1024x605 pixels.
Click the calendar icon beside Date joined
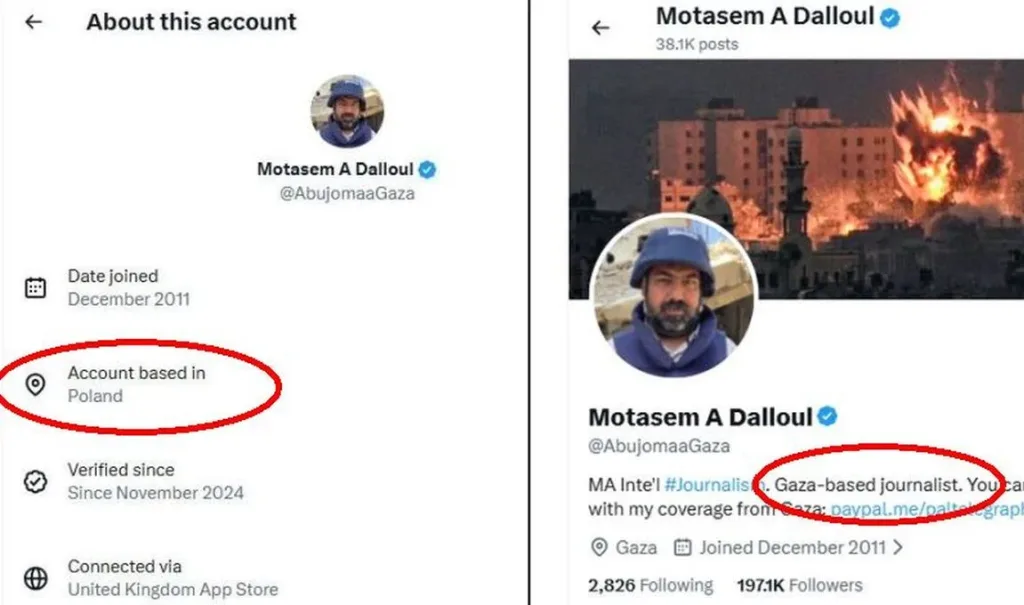point(36,287)
